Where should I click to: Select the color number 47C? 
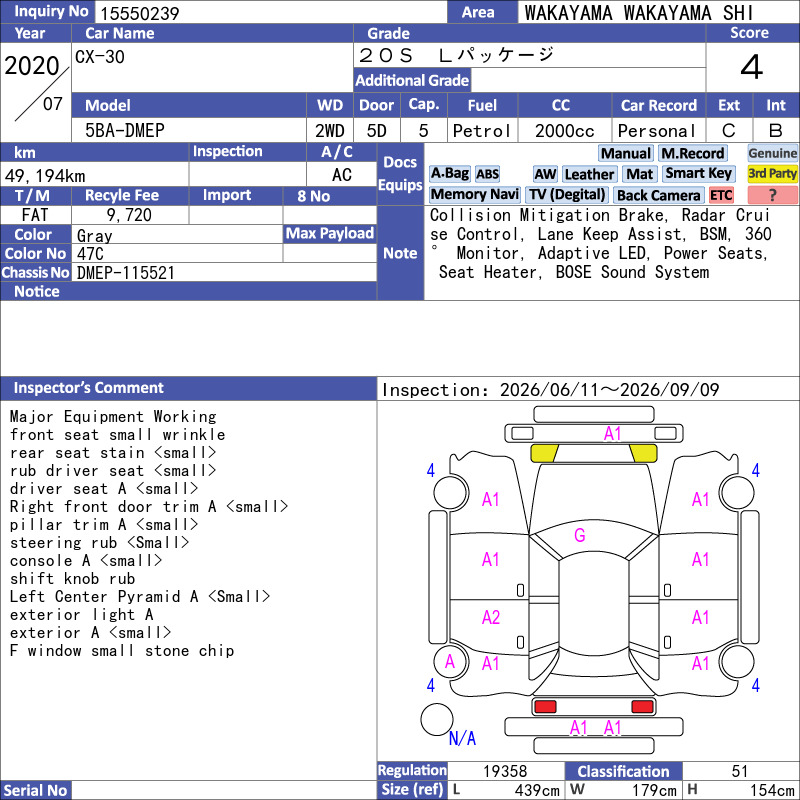coord(90,254)
